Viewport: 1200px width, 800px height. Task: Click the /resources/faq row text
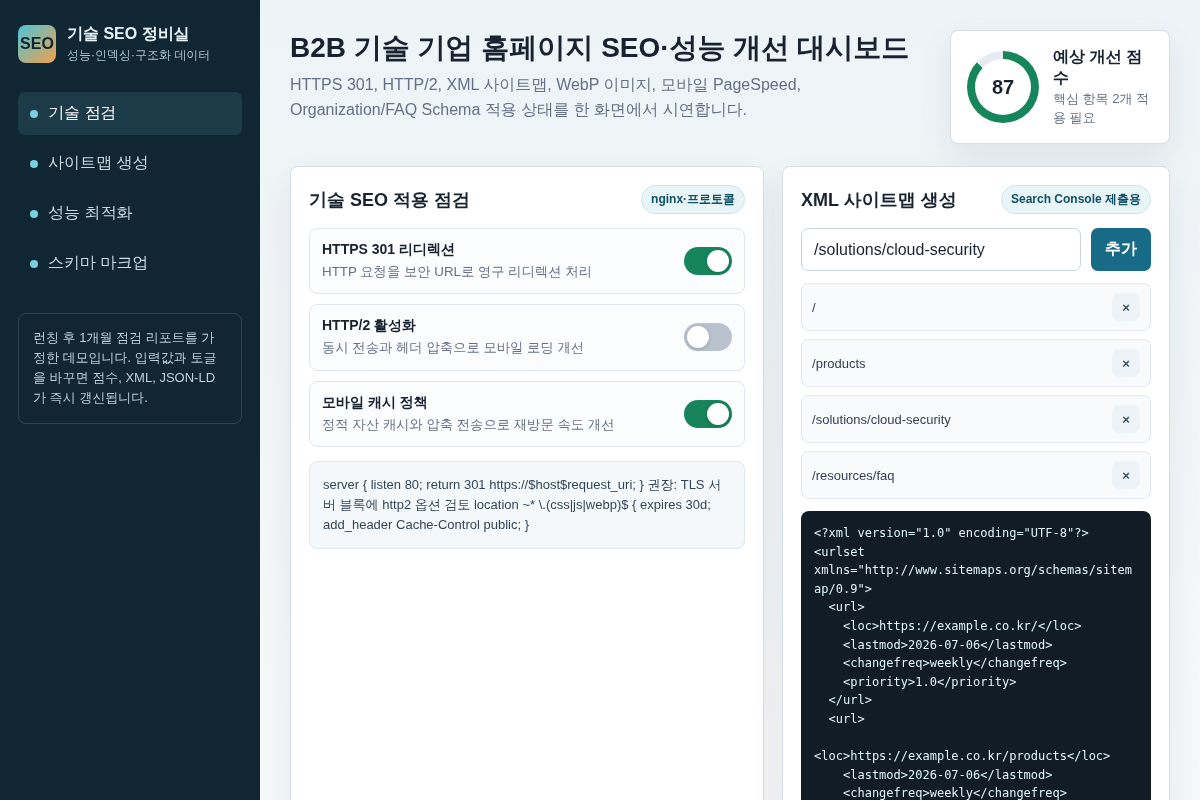(x=853, y=475)
